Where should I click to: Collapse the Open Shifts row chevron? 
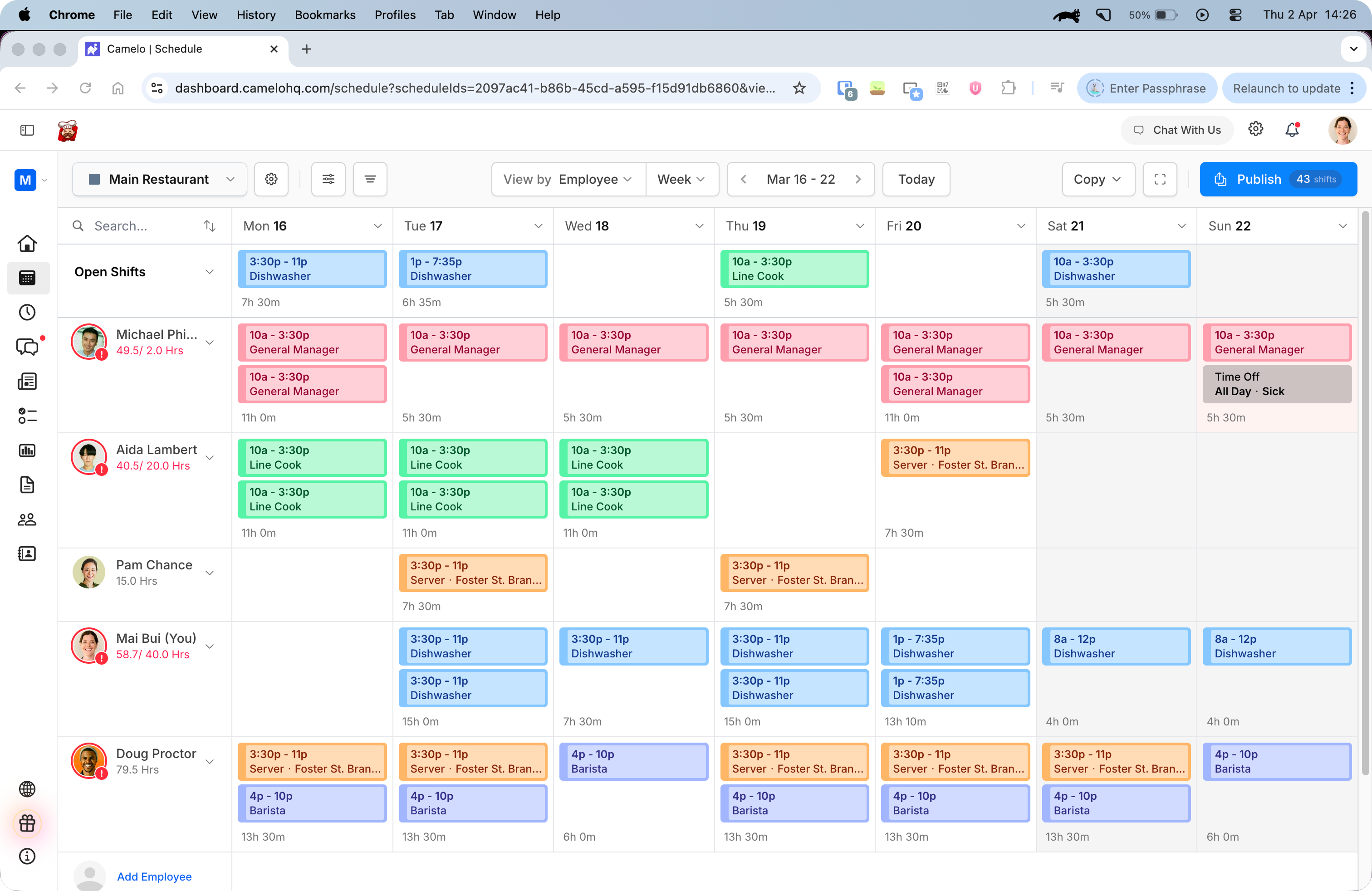click(210, 272)
